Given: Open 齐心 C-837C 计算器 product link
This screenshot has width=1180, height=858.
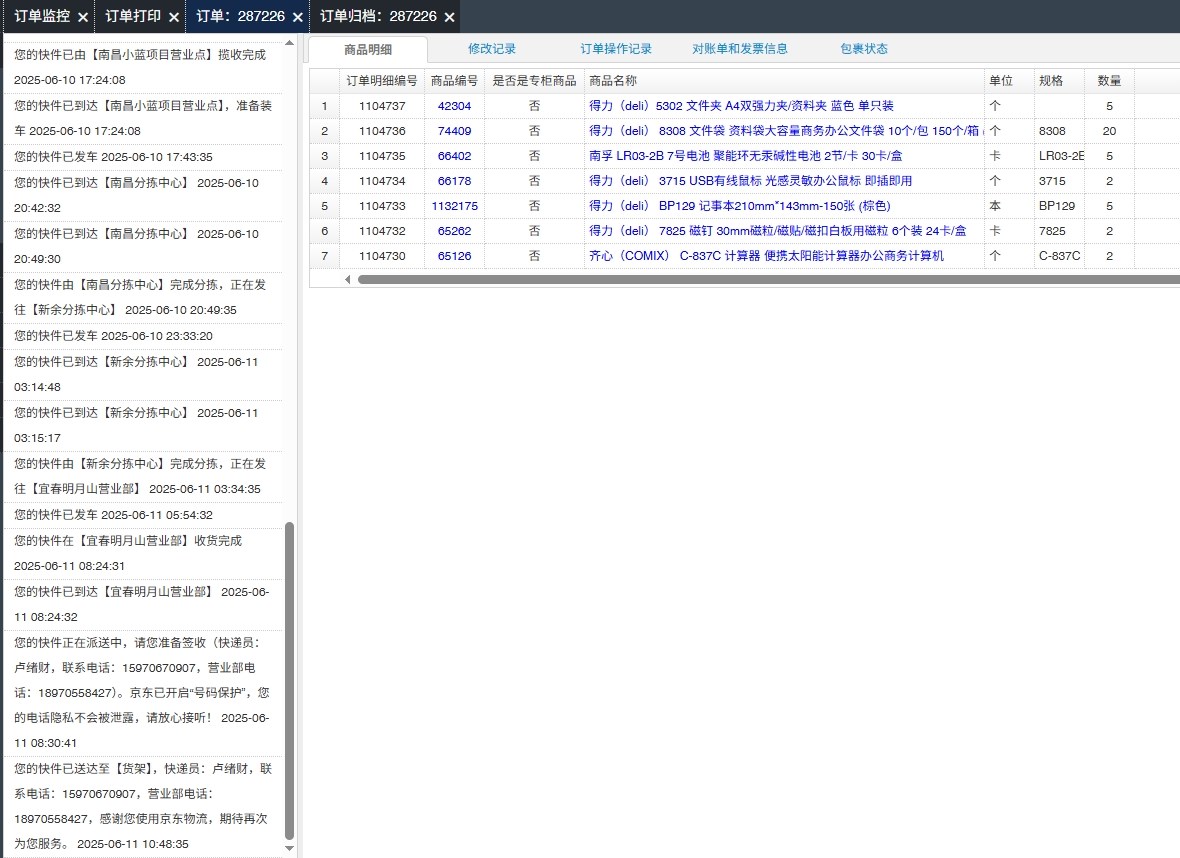Looking at the screenshot, I should [766, 256].
